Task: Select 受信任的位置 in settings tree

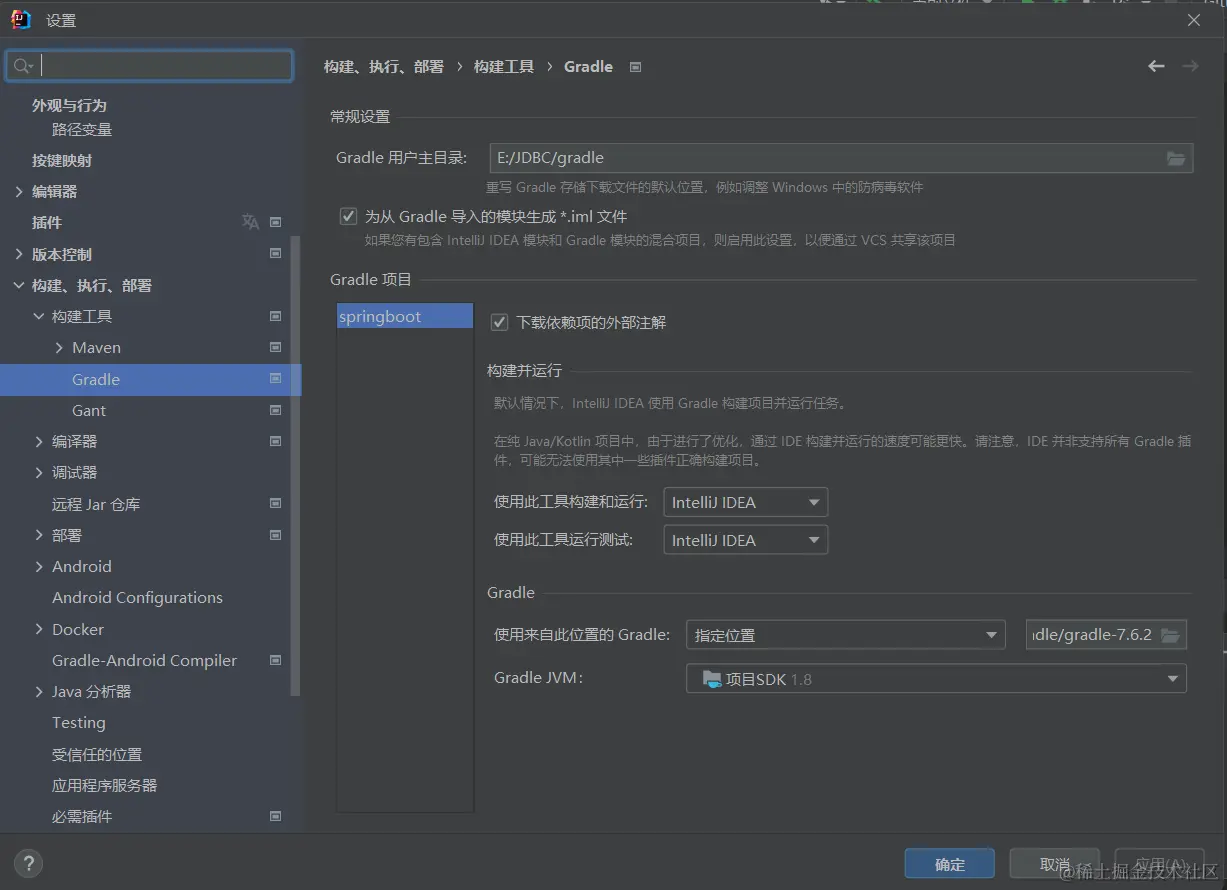Action: coord(97,754)
